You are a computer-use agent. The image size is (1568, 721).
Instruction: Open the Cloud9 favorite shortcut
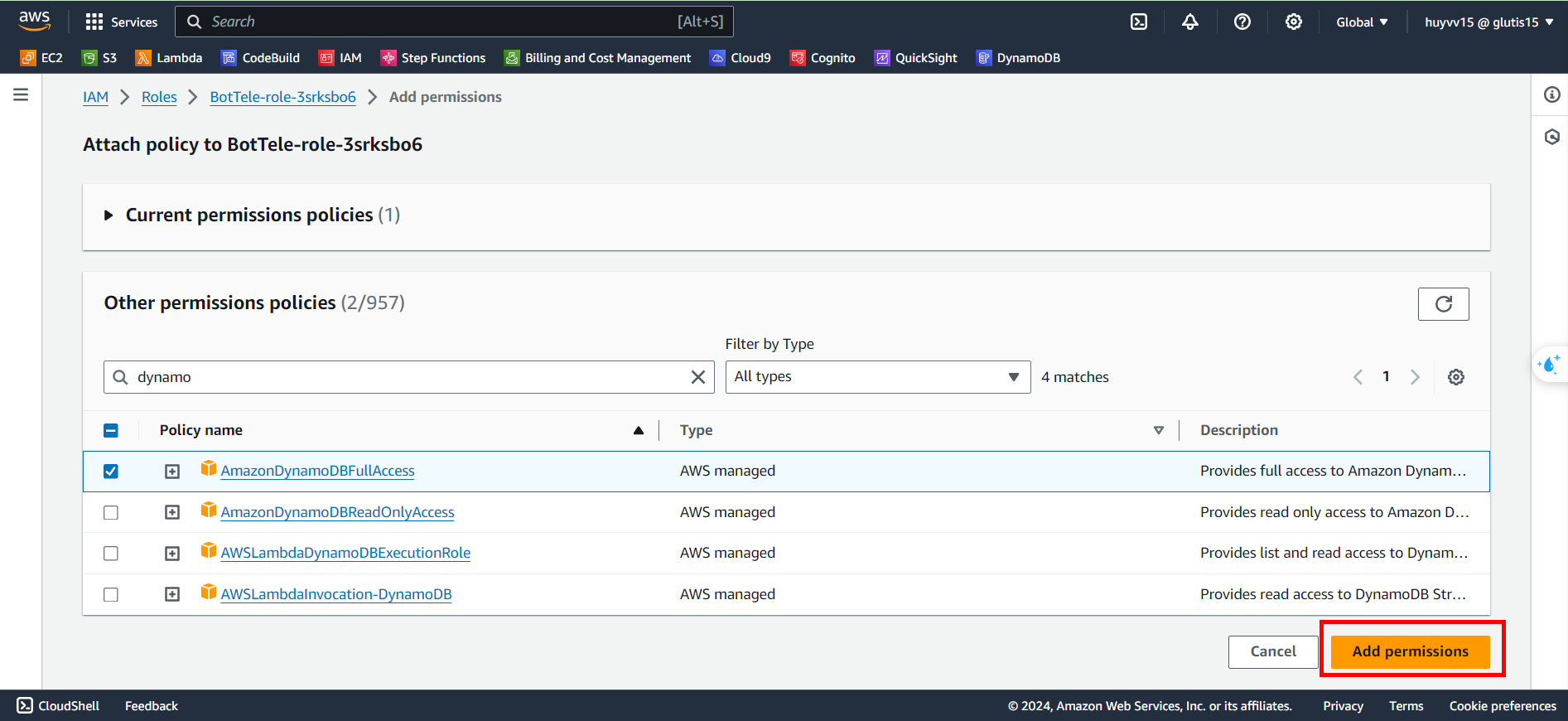[x=741, y=57]
